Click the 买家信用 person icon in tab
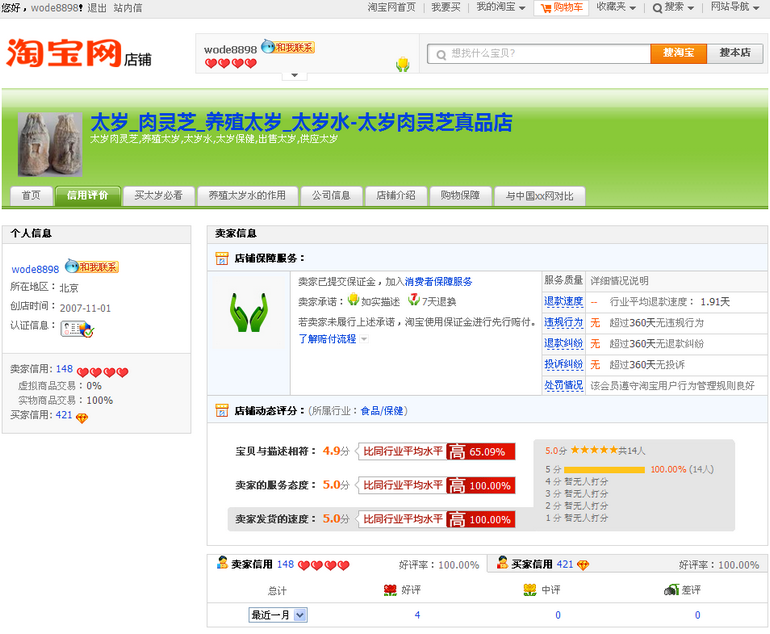This screenshot has height=634, width=770. (502, 563)
